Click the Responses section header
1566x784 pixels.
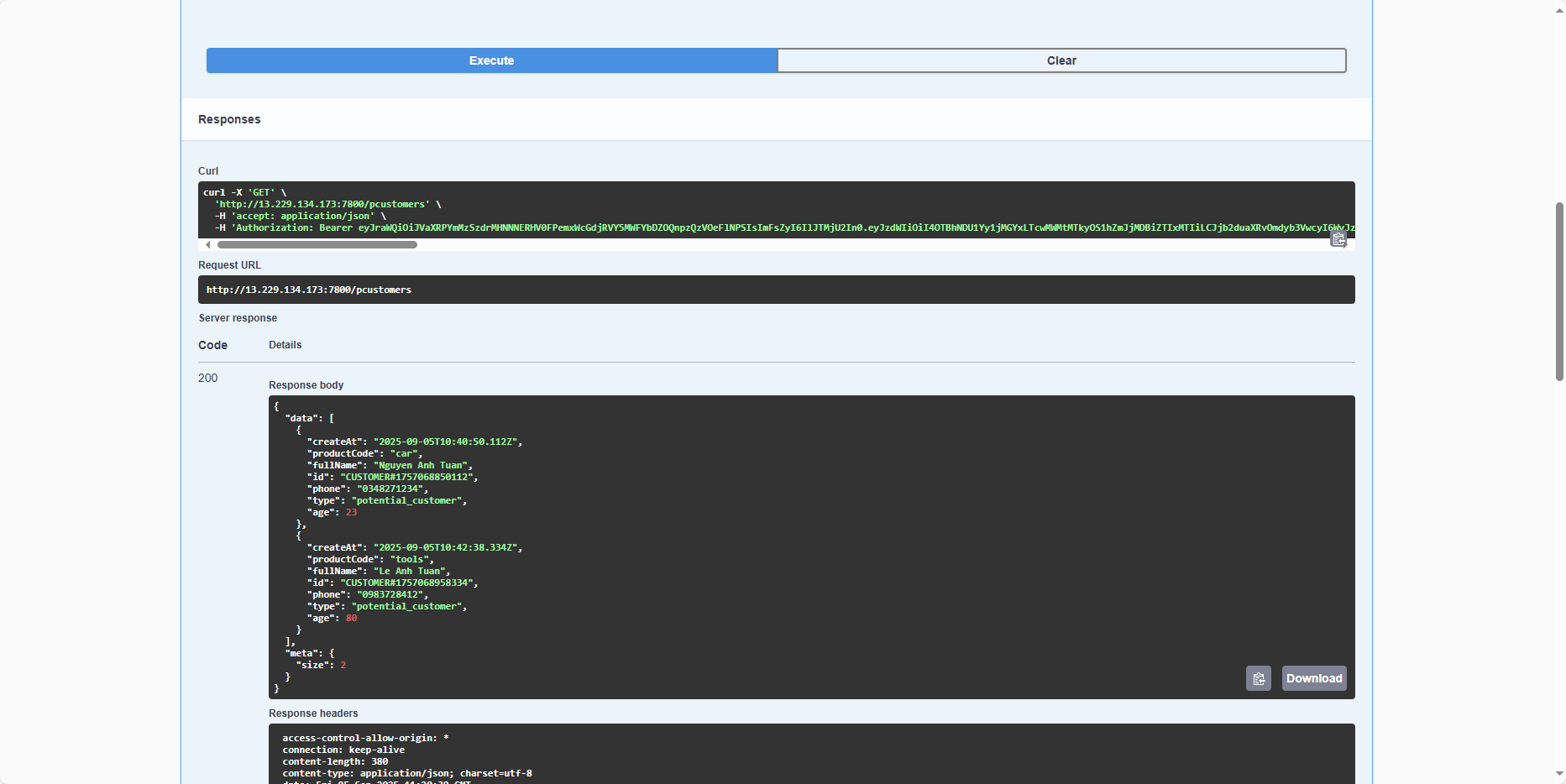[x=229, y=119]
